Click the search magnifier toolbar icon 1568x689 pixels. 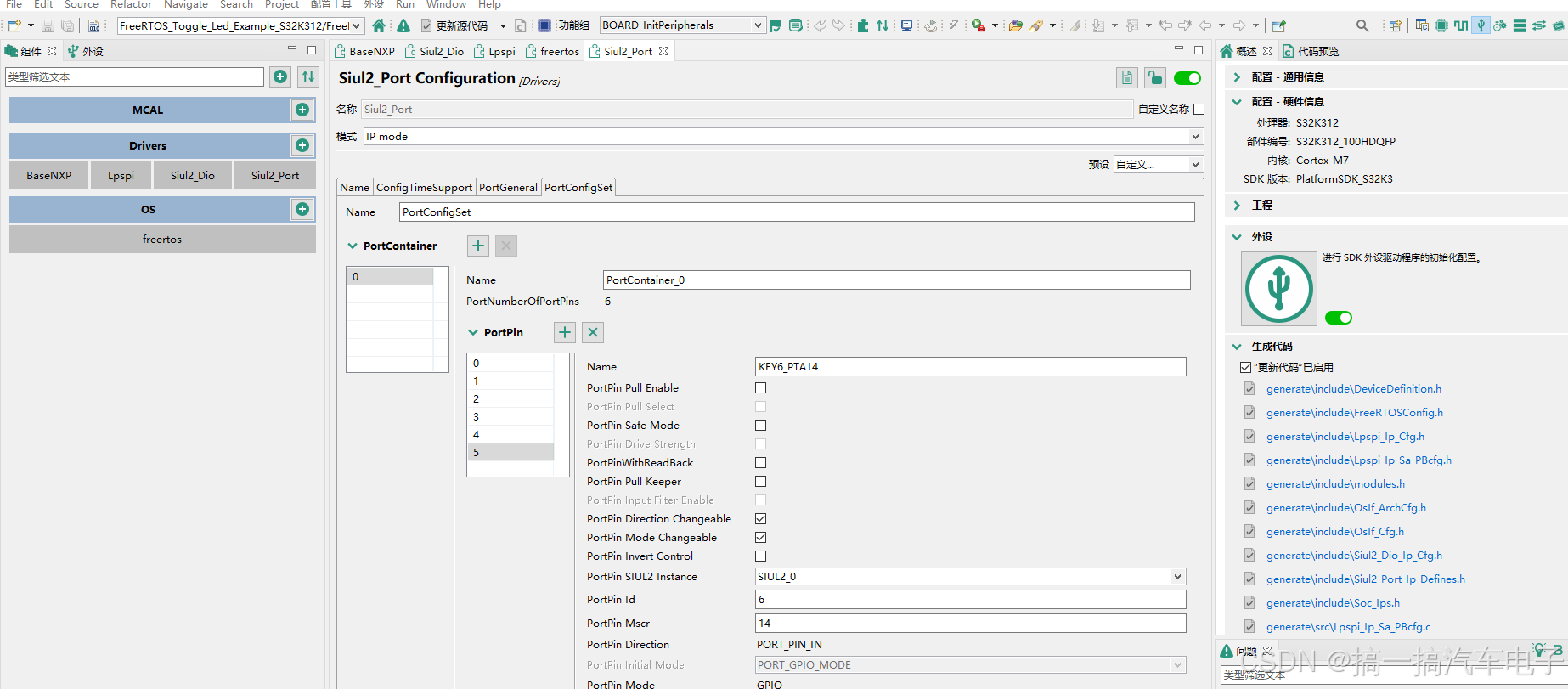[x=1362, y=25]
